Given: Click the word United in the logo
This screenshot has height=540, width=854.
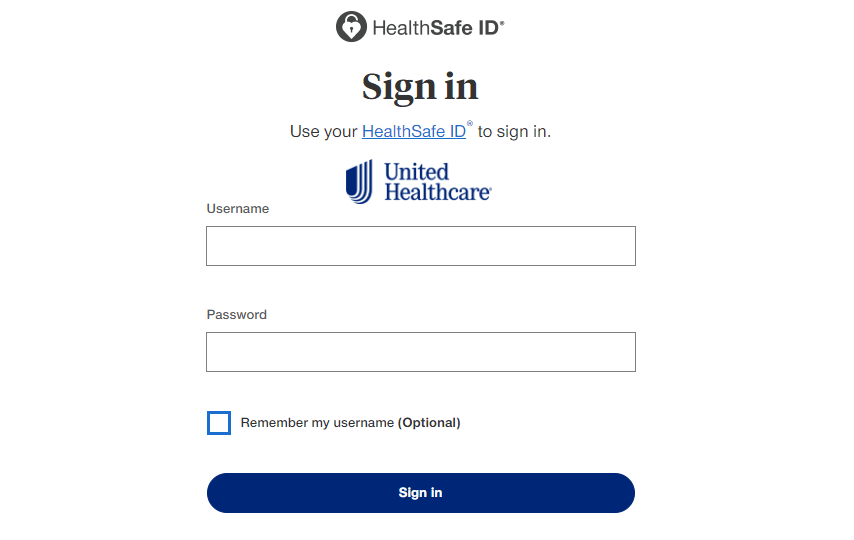Looking at the screenshot, I should (x=417, y=172).
